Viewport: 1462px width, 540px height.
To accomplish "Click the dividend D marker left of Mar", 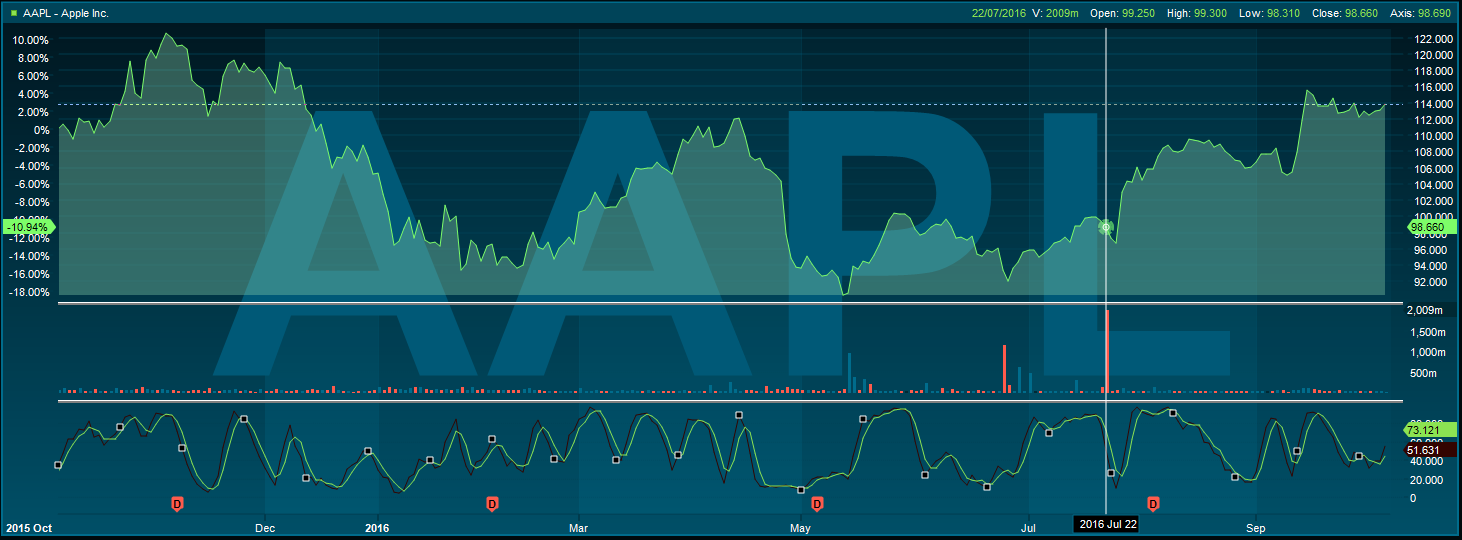I will [x=491, y=502].
